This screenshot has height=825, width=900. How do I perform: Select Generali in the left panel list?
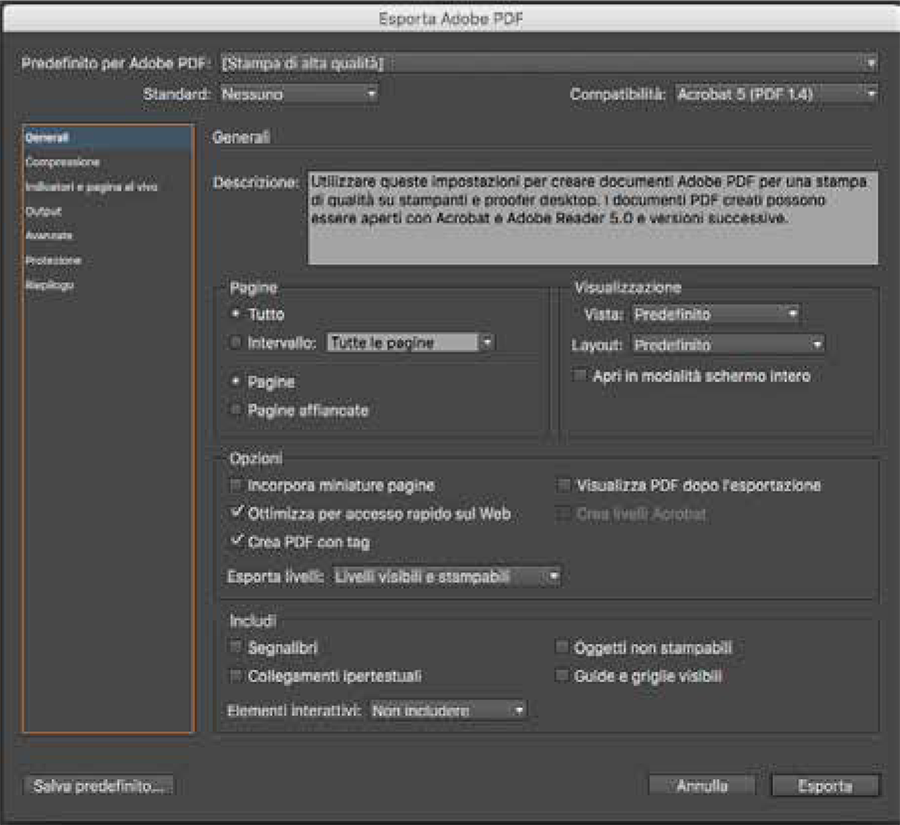point(107,138)
